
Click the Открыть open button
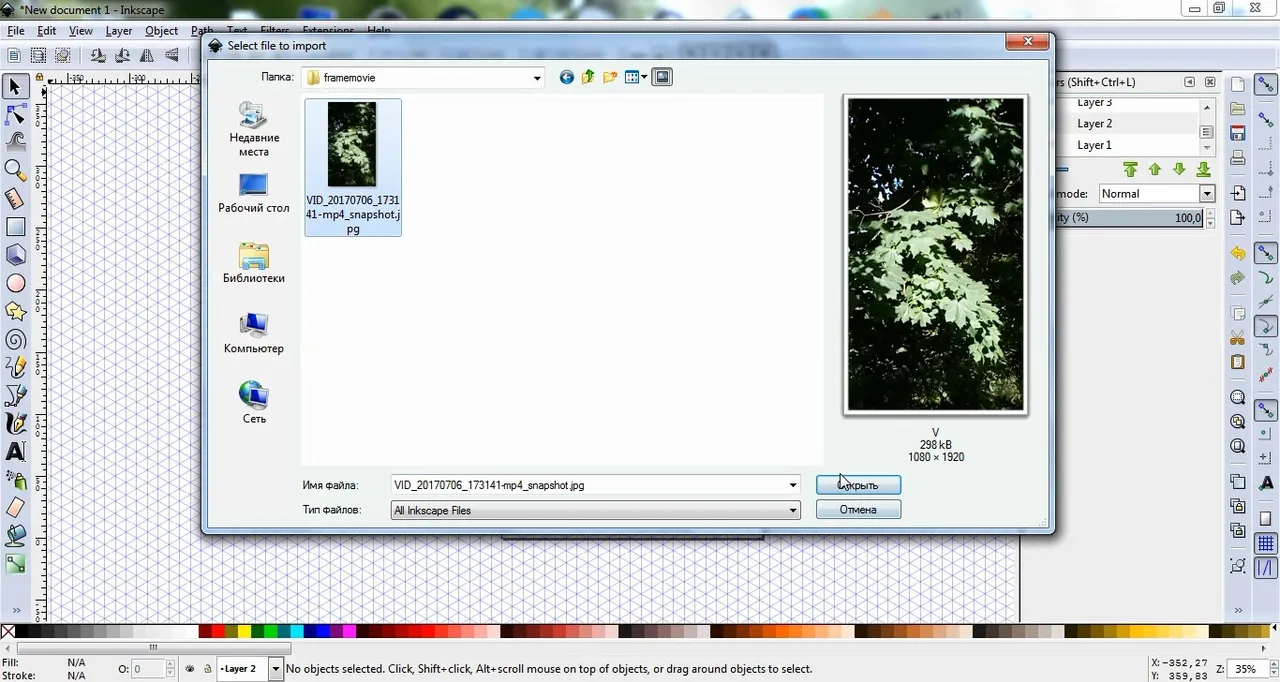(x=858, y=485)
